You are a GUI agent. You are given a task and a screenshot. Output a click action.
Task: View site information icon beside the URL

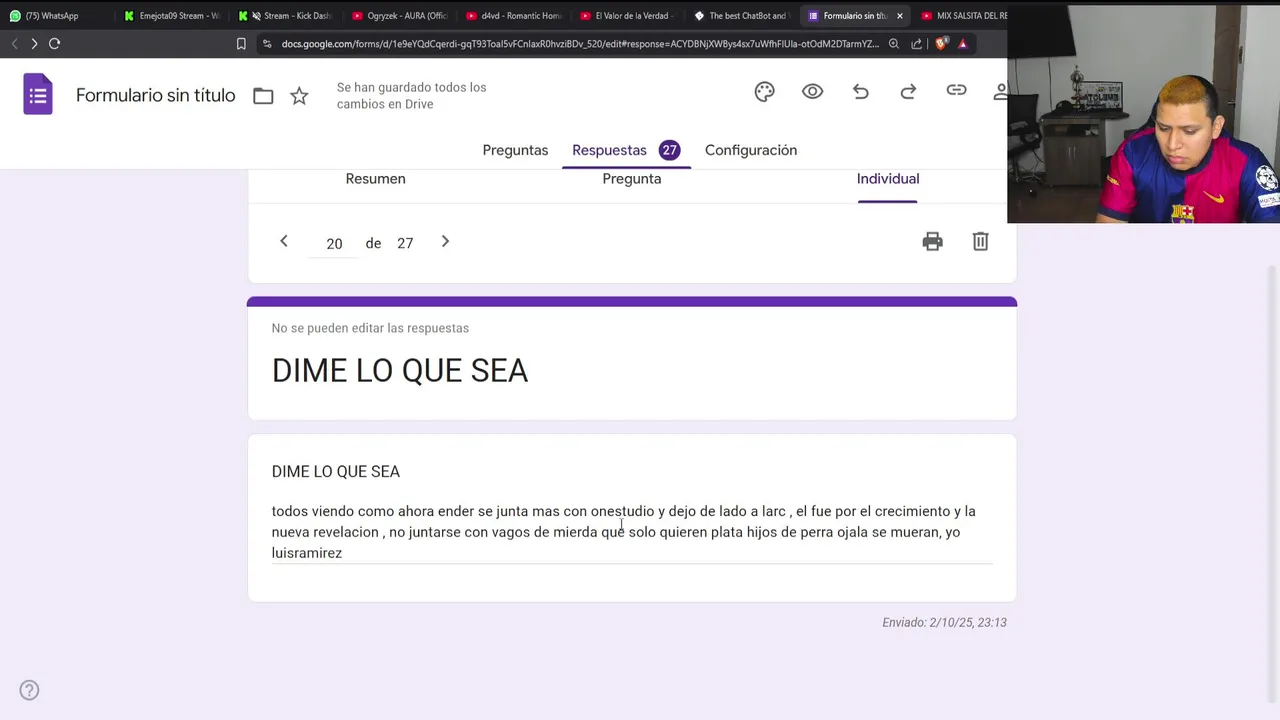[x=267, y=44]
